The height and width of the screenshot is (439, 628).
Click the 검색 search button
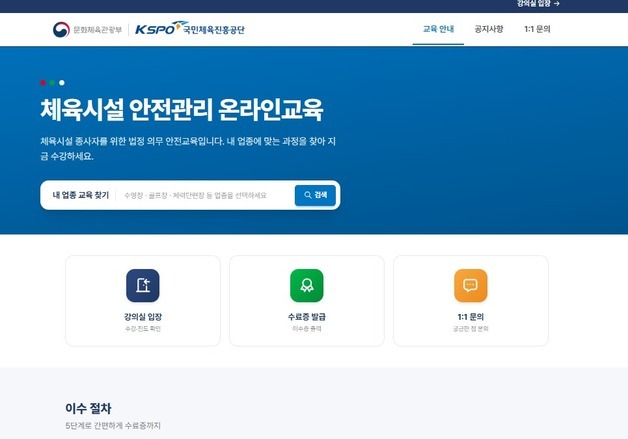tap(315, 195)
